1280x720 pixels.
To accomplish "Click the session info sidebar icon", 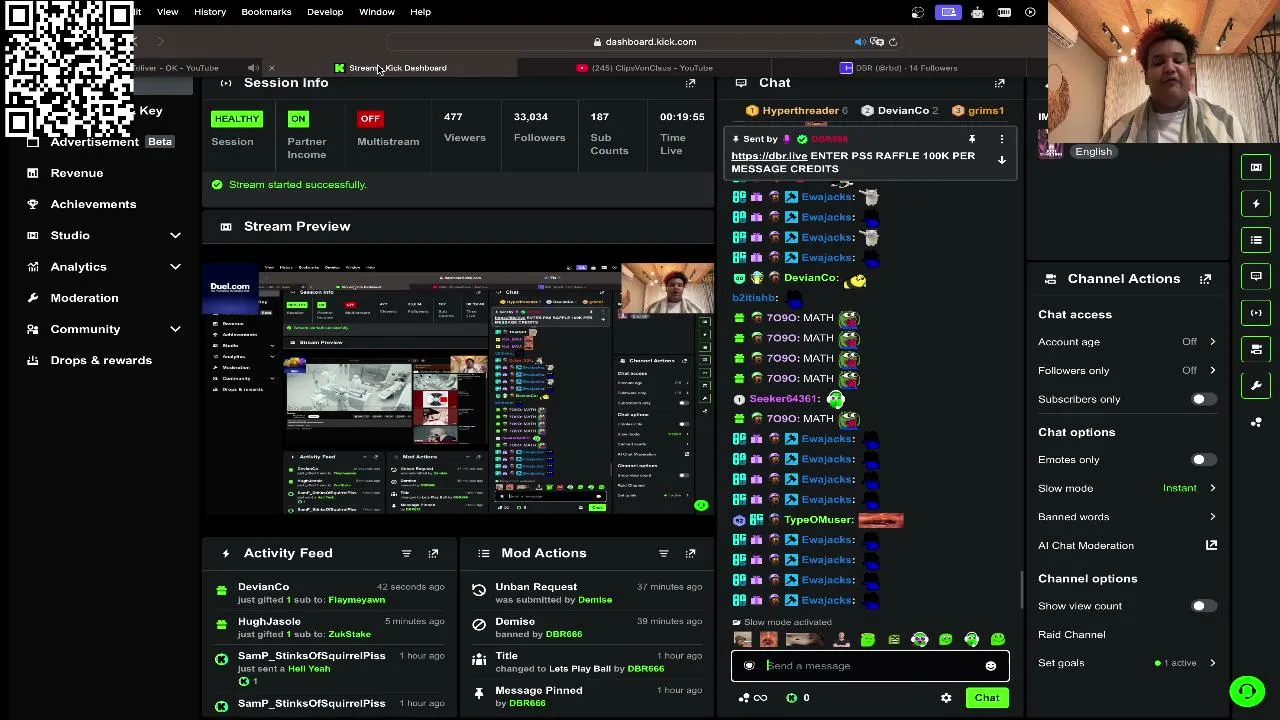I will [x=1256, y=313].
